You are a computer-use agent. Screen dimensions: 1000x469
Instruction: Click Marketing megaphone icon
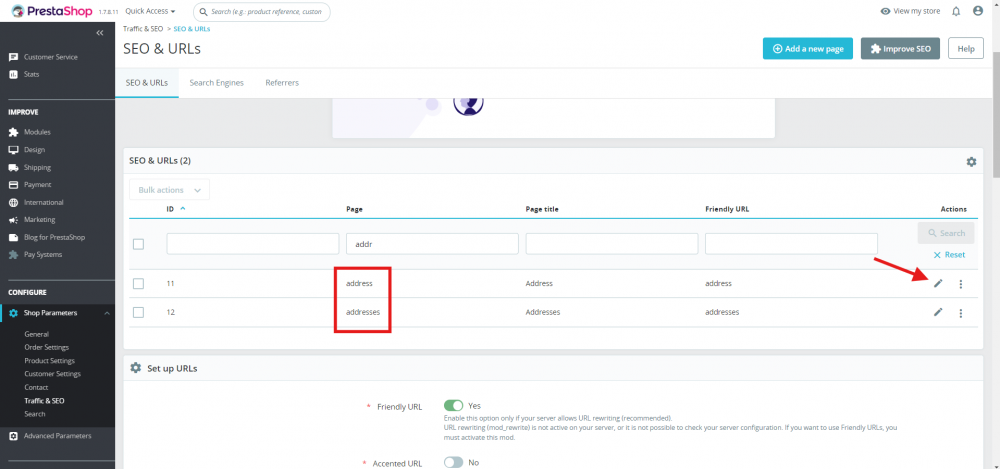click(x=13, y=220)
